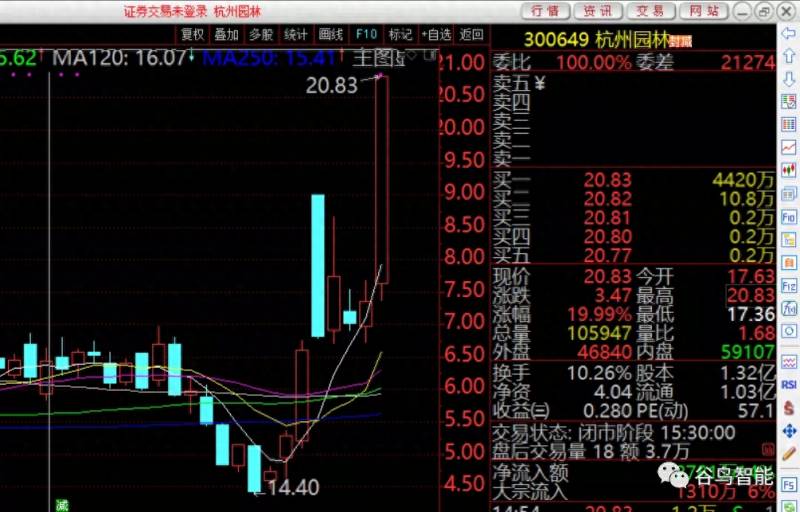
Task: Click the 标记 mark toolbar button
Action: pos(400,35)
